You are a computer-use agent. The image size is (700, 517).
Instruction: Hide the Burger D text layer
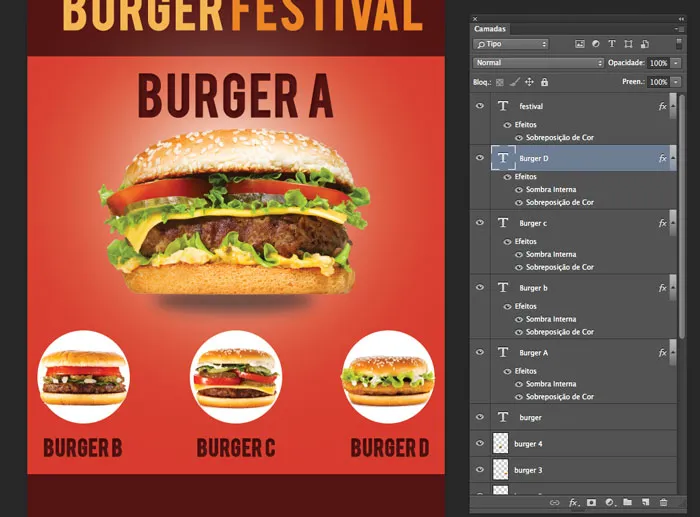480,158
